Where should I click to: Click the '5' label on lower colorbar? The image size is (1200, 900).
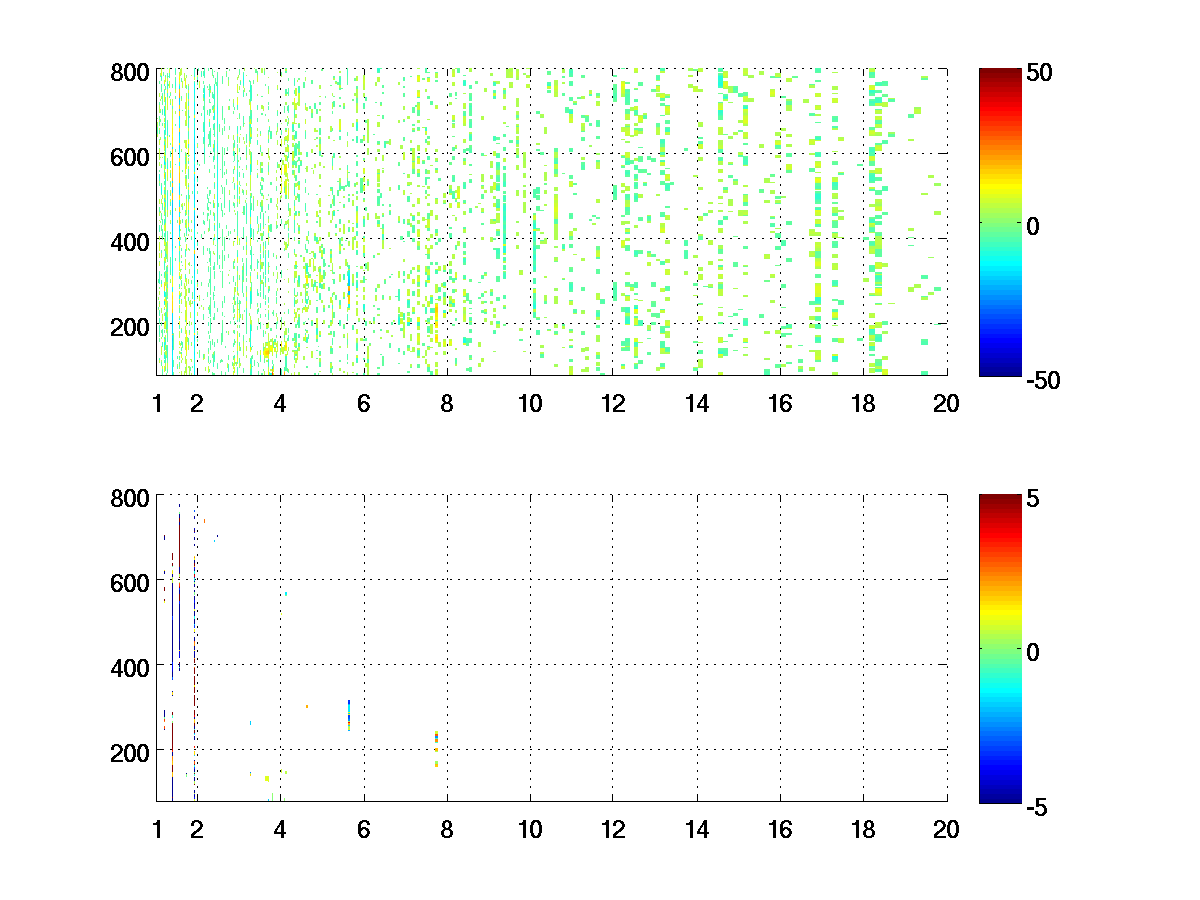pyautogui.click(x=1034, y=498)
